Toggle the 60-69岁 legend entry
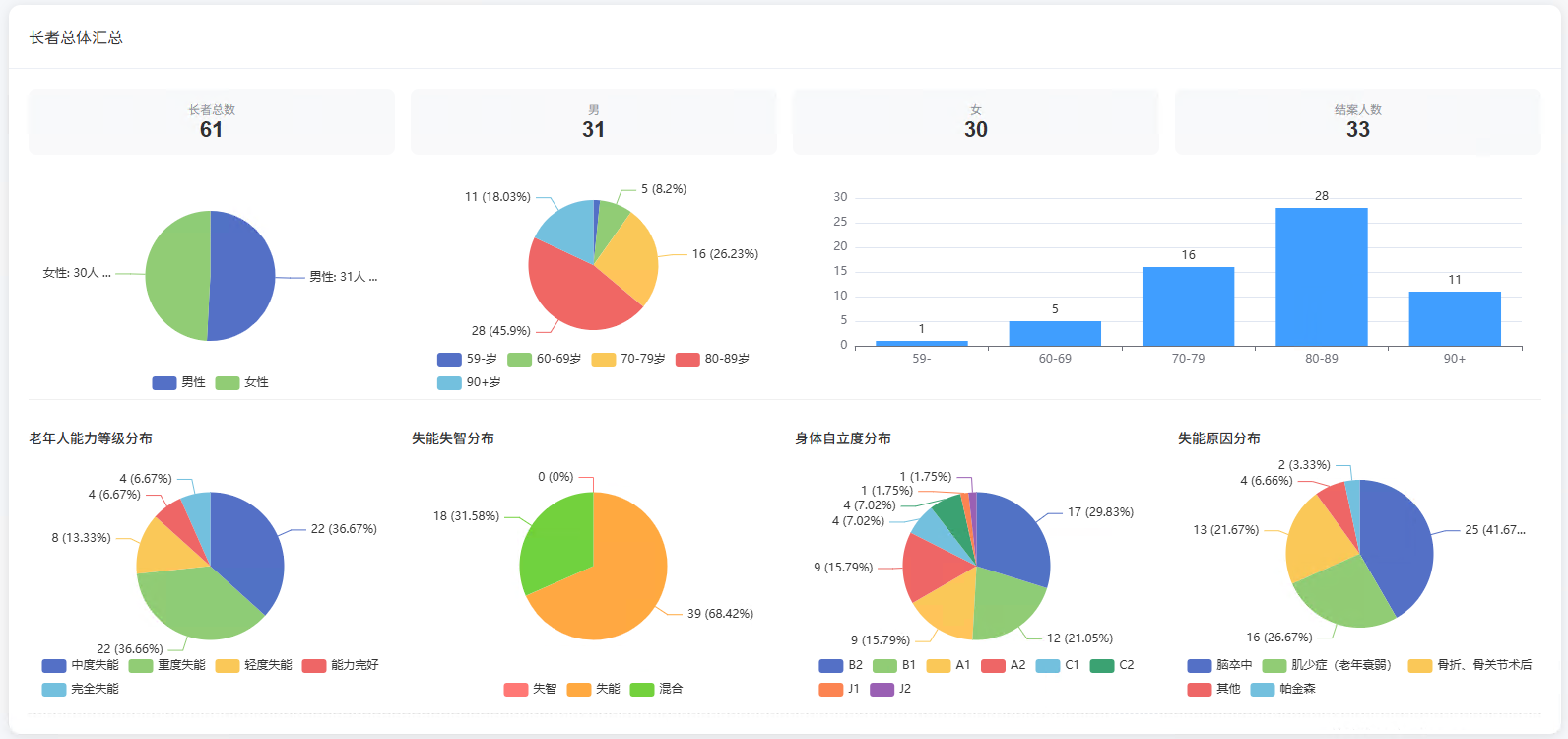The height and width of the screenshot is (739, 1568). (x=545, y=359)
